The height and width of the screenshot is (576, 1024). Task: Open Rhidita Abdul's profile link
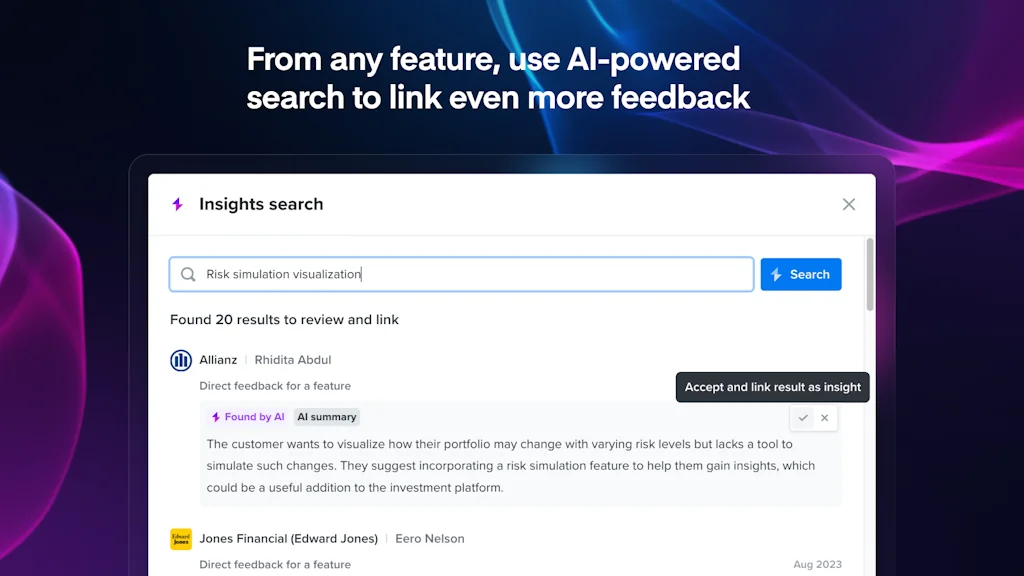[x=292, y=360]
